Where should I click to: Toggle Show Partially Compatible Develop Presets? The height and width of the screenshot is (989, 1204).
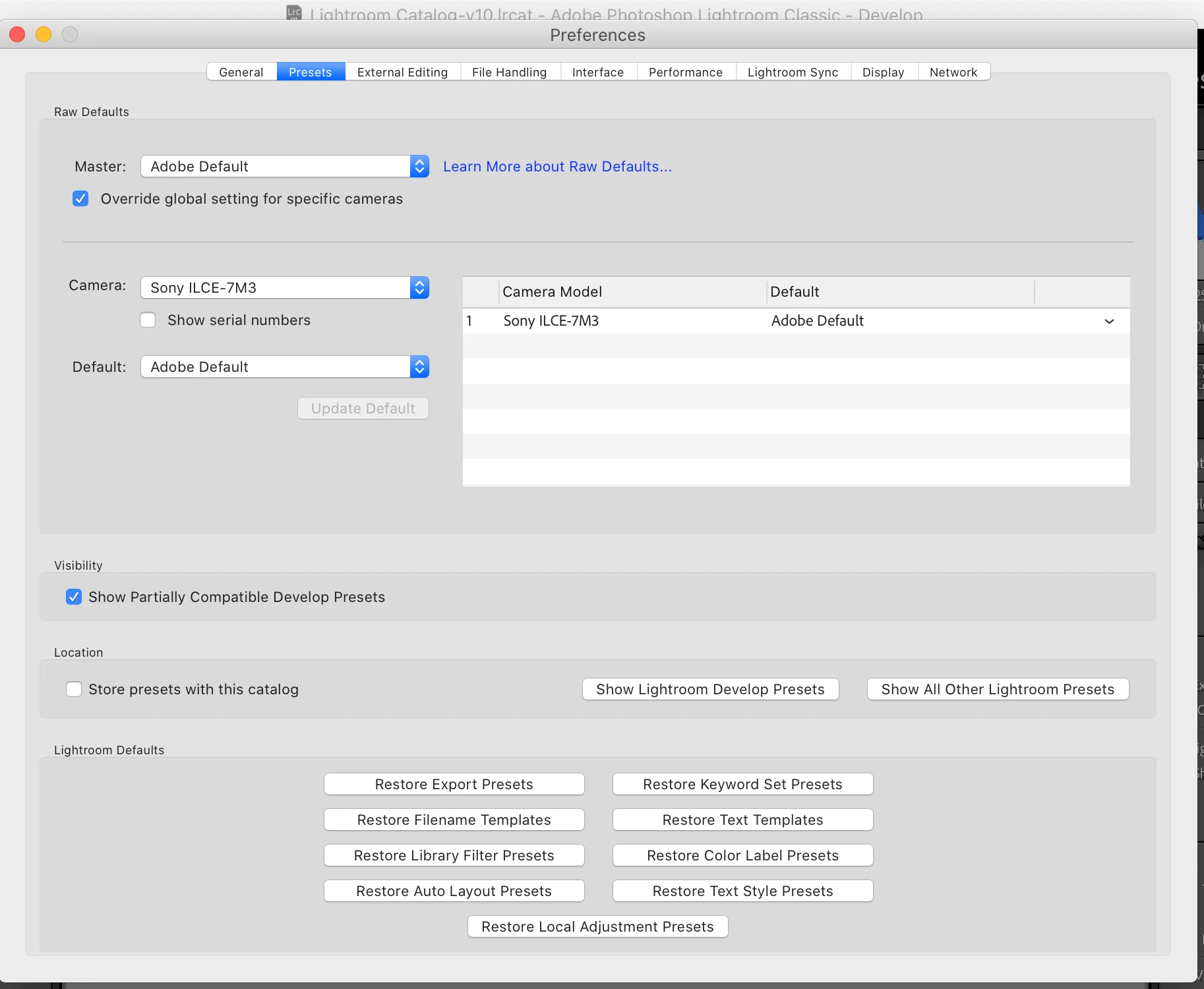(74, 597)
